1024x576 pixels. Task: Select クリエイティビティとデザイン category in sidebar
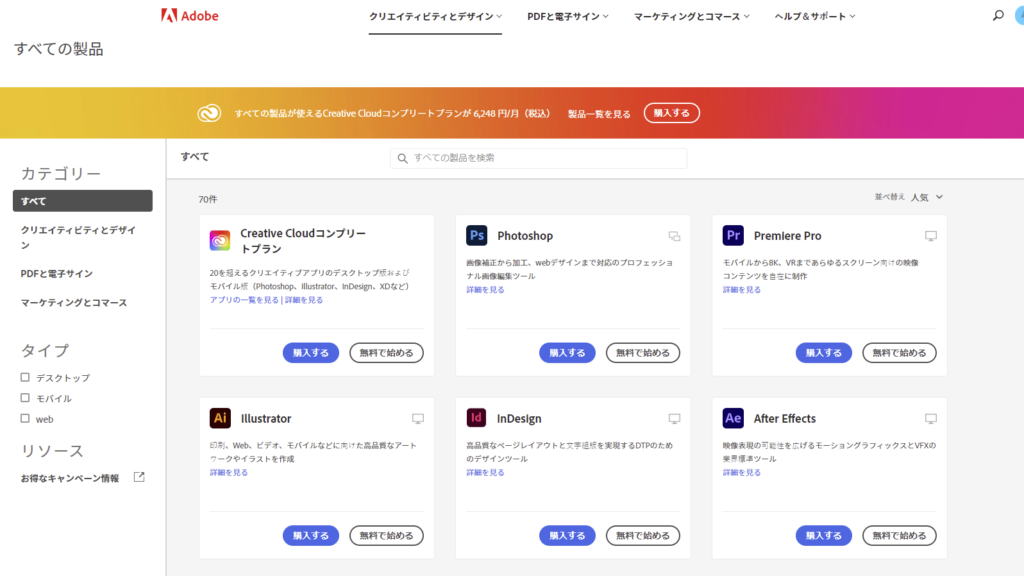click(78, 237)
